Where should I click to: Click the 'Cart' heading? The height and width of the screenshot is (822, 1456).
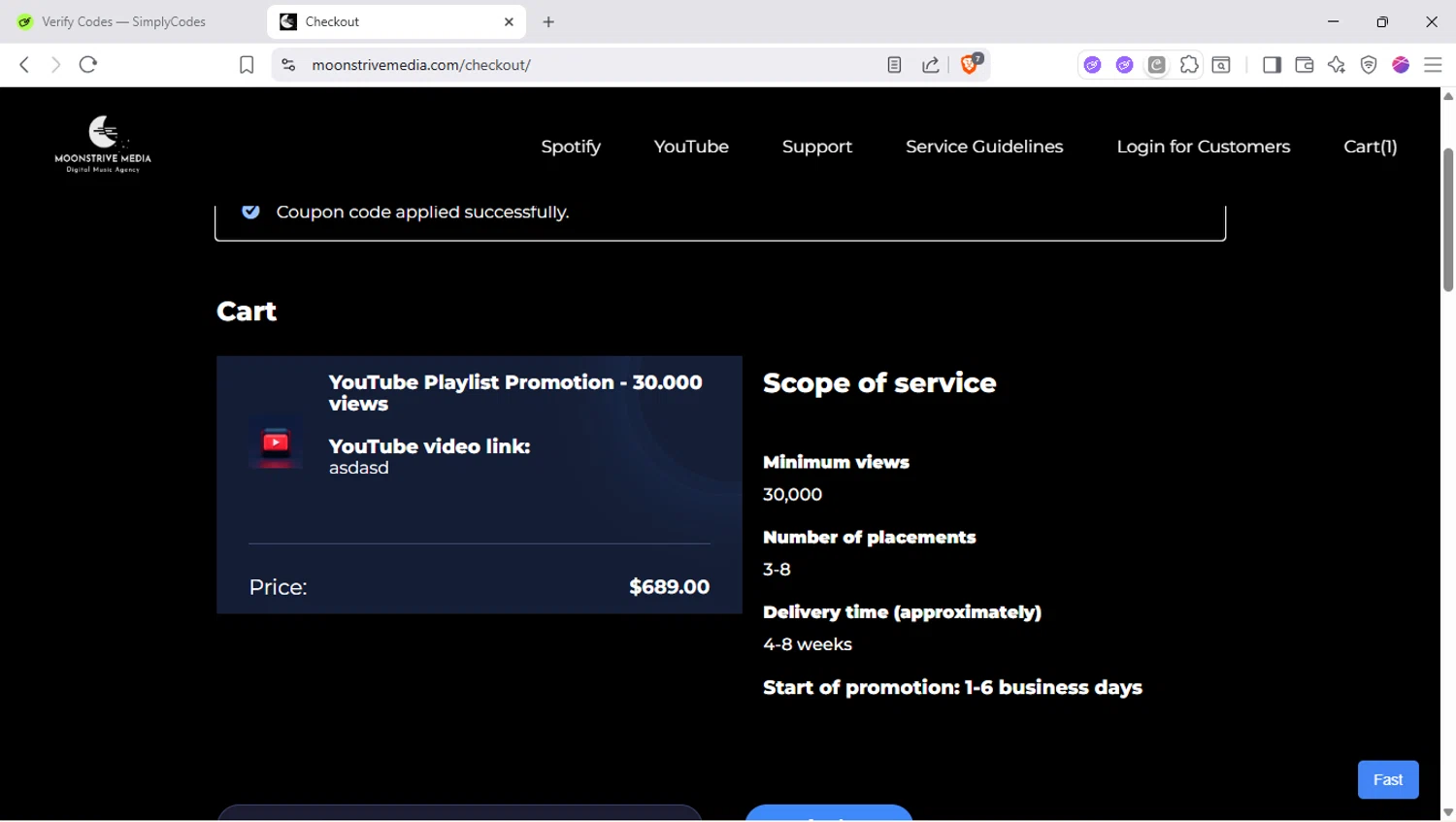(x=247, y=312)
